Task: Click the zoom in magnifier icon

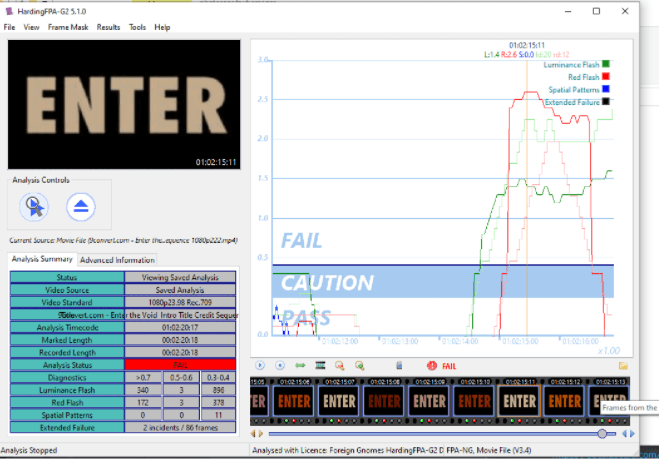Action: point(360,366)
